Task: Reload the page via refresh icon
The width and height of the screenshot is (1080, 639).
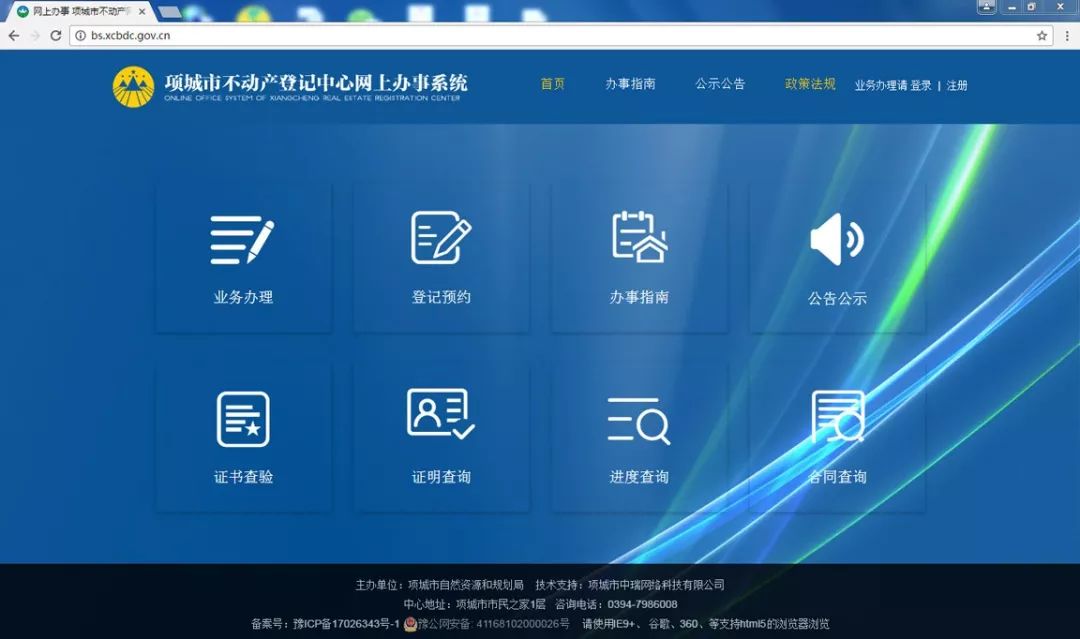Action: tap(56, 34)
